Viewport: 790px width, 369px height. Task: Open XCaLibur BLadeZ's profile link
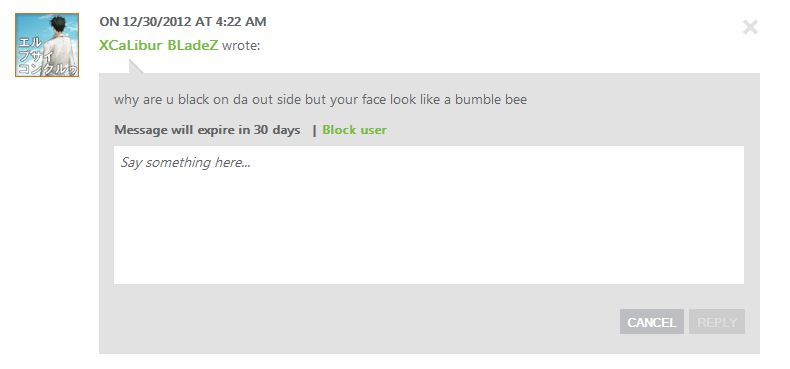159,45
